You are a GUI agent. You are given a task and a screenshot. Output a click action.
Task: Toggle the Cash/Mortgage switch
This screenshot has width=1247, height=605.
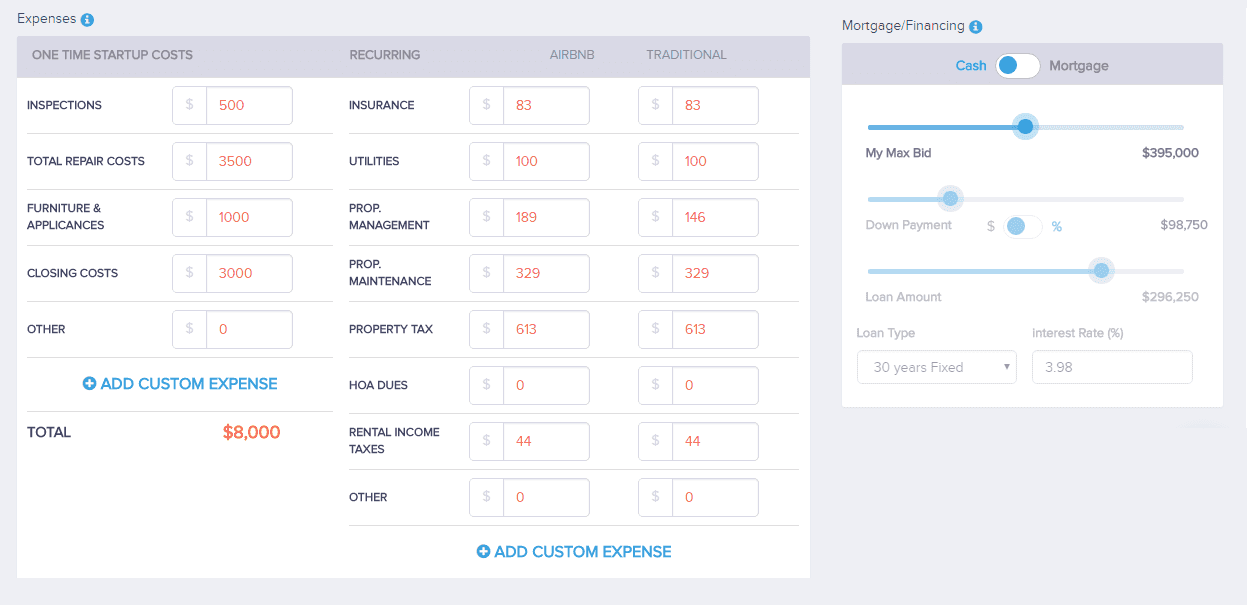[x=1017, y=66]
